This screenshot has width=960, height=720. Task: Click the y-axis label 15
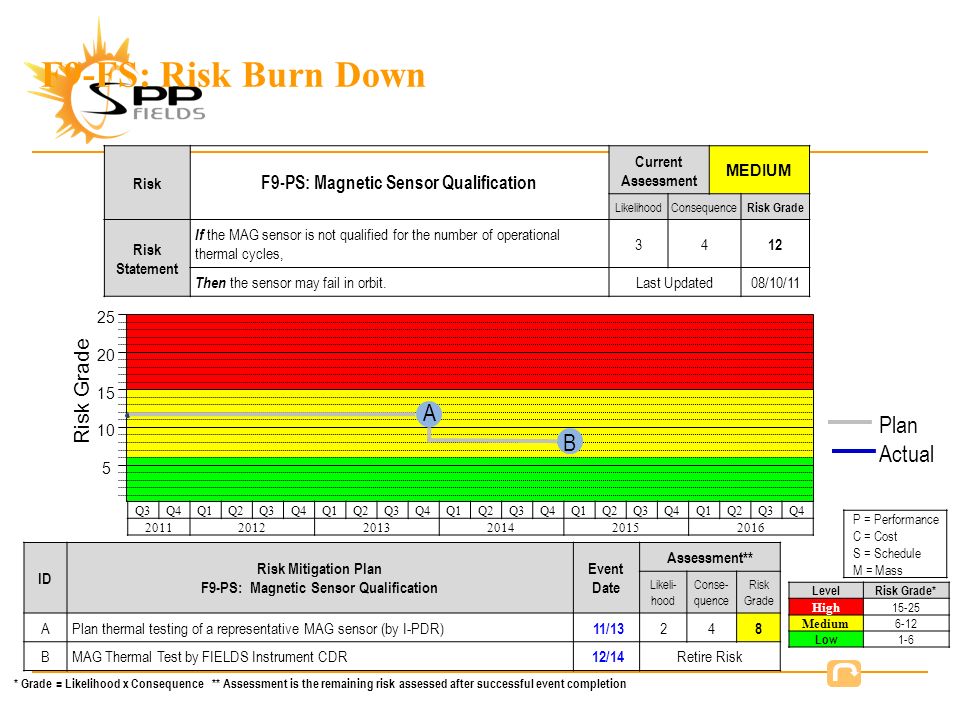(106, 393)
